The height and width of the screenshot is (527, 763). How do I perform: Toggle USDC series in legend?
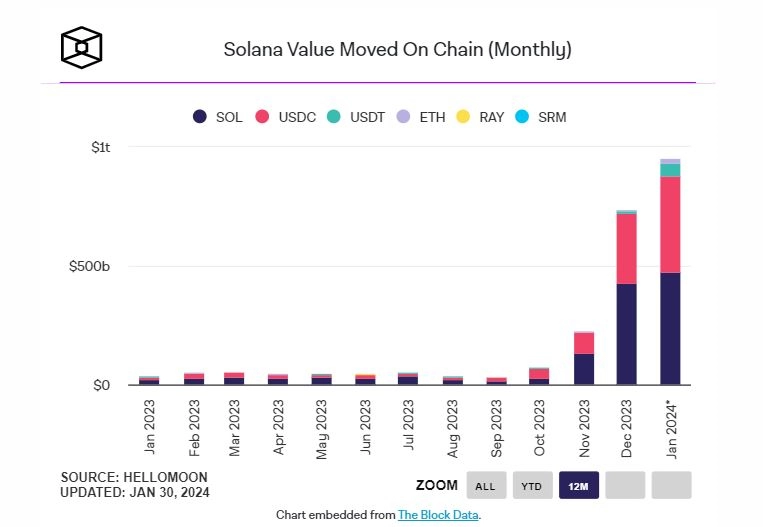point(286,117)
